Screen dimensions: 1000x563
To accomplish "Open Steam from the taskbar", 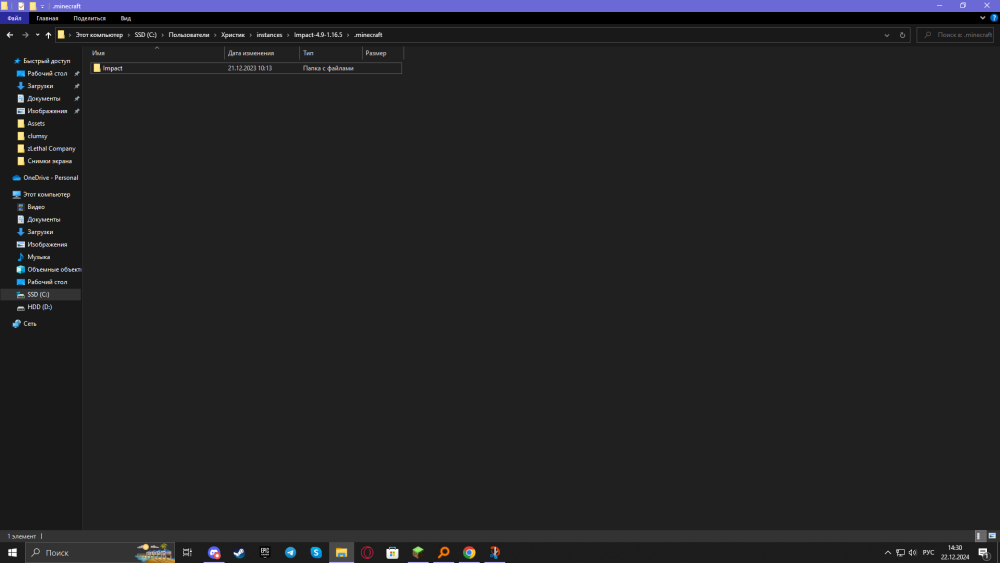I will coord(239,553).
